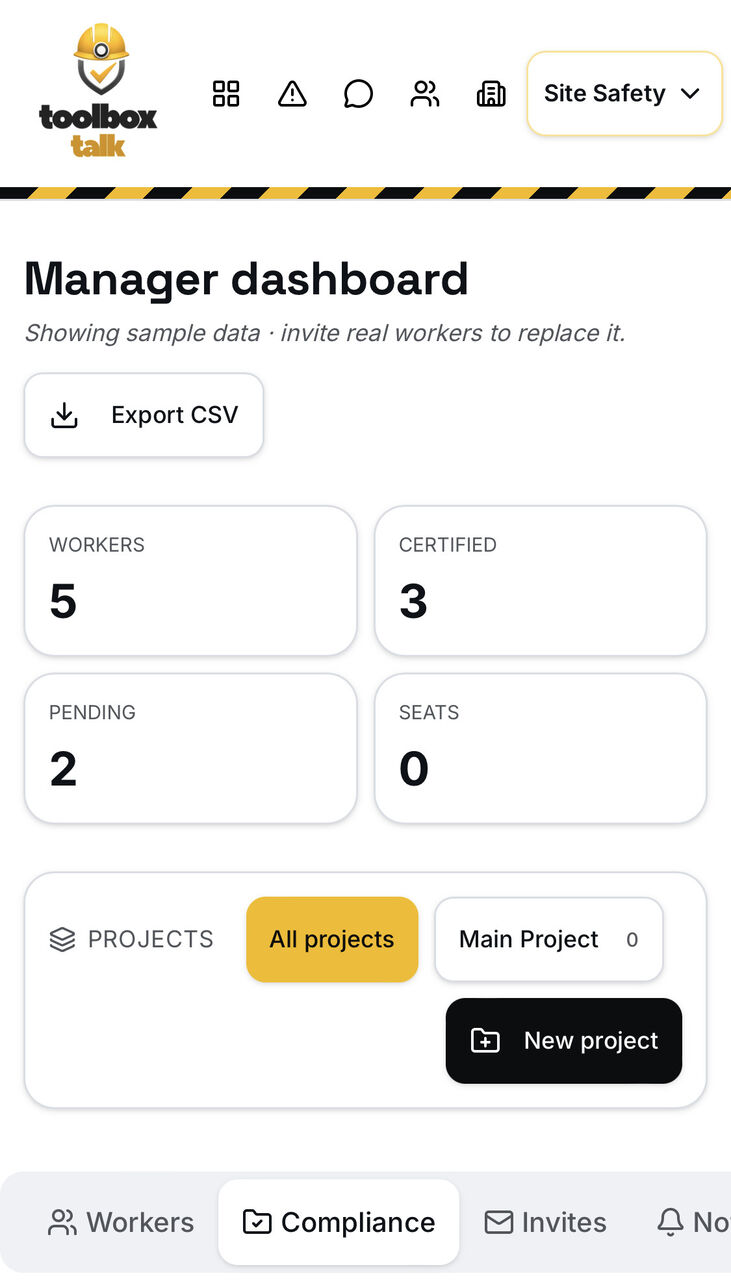Switch to the Workers tab
Screen dimensions: 731x1280
tap(121, 1222)
